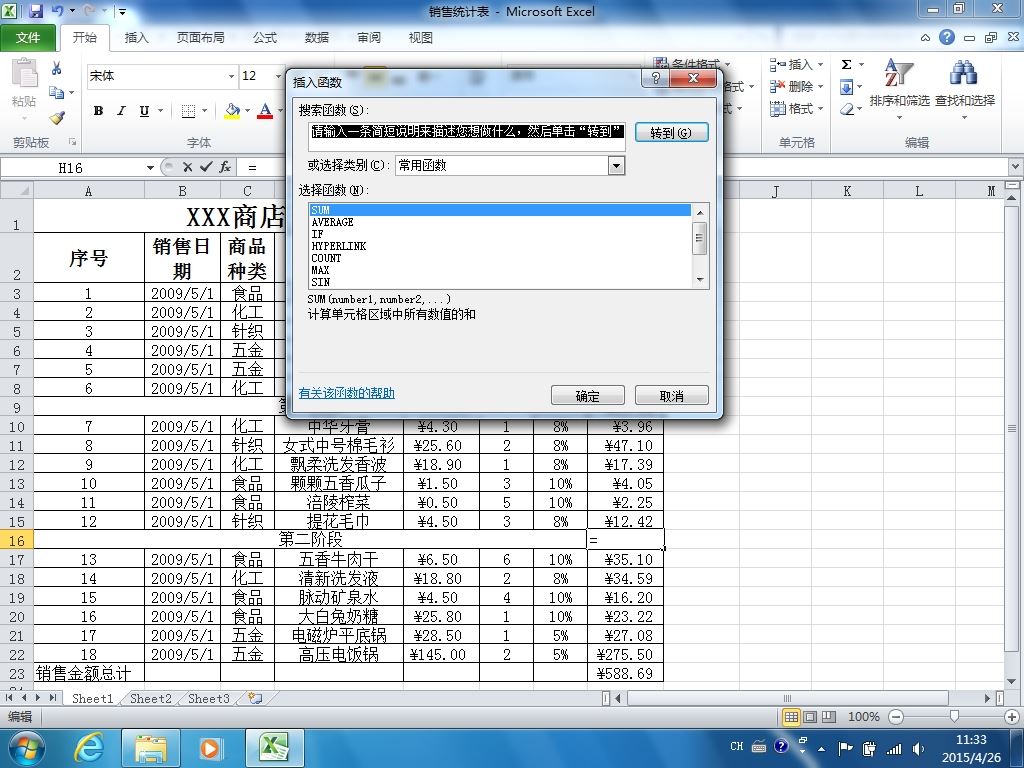Viewport: 1024px width, 768px height.
Task: Open Internet Explorer from taskbar
Action: pyautogui.click(x=89, y=748)
